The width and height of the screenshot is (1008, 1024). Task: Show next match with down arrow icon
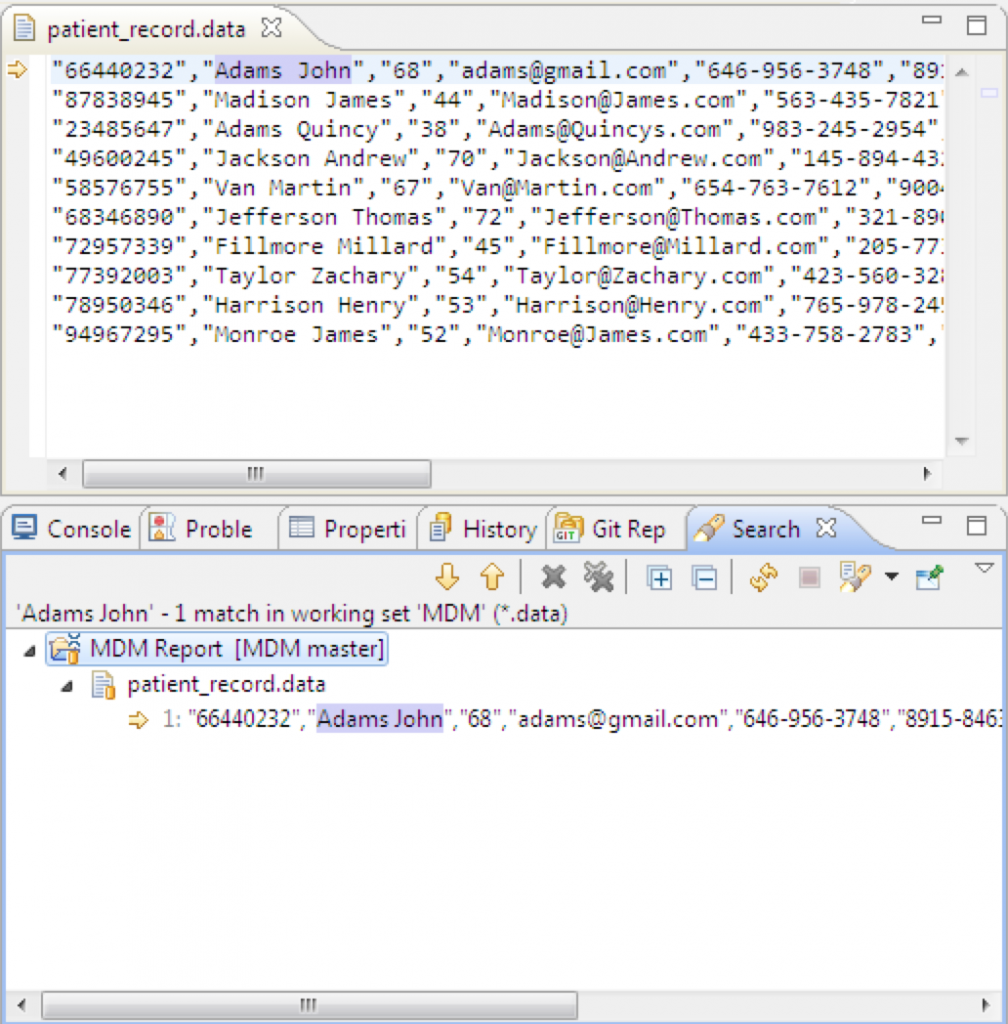tap(447, 577)
